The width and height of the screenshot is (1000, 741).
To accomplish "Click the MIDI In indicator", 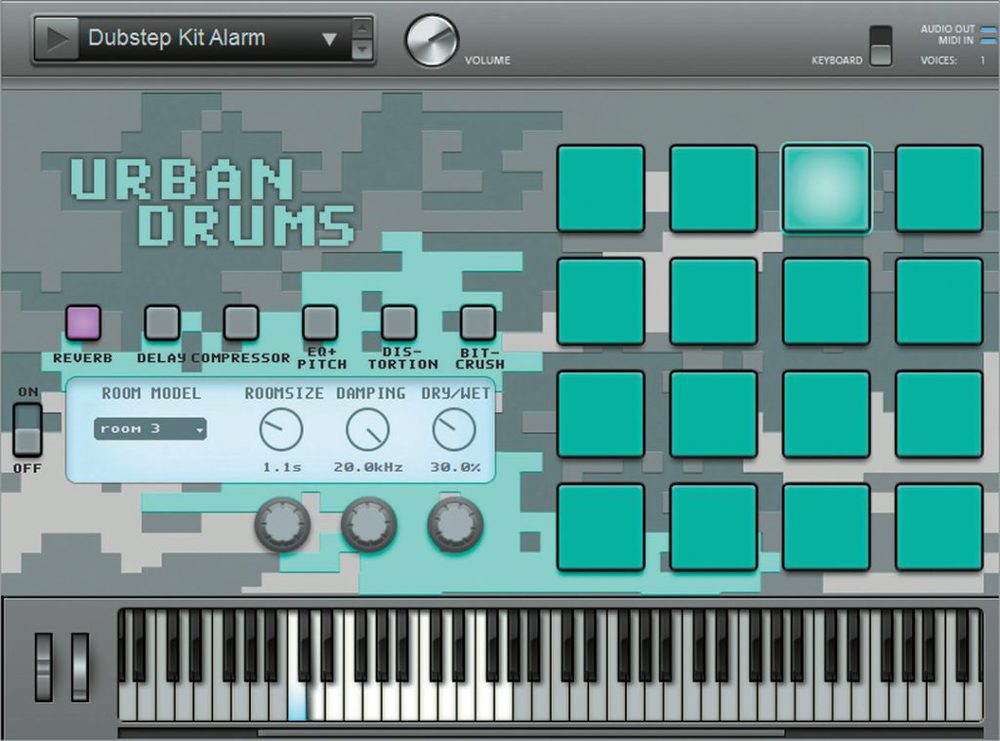I will pos(988,40).
